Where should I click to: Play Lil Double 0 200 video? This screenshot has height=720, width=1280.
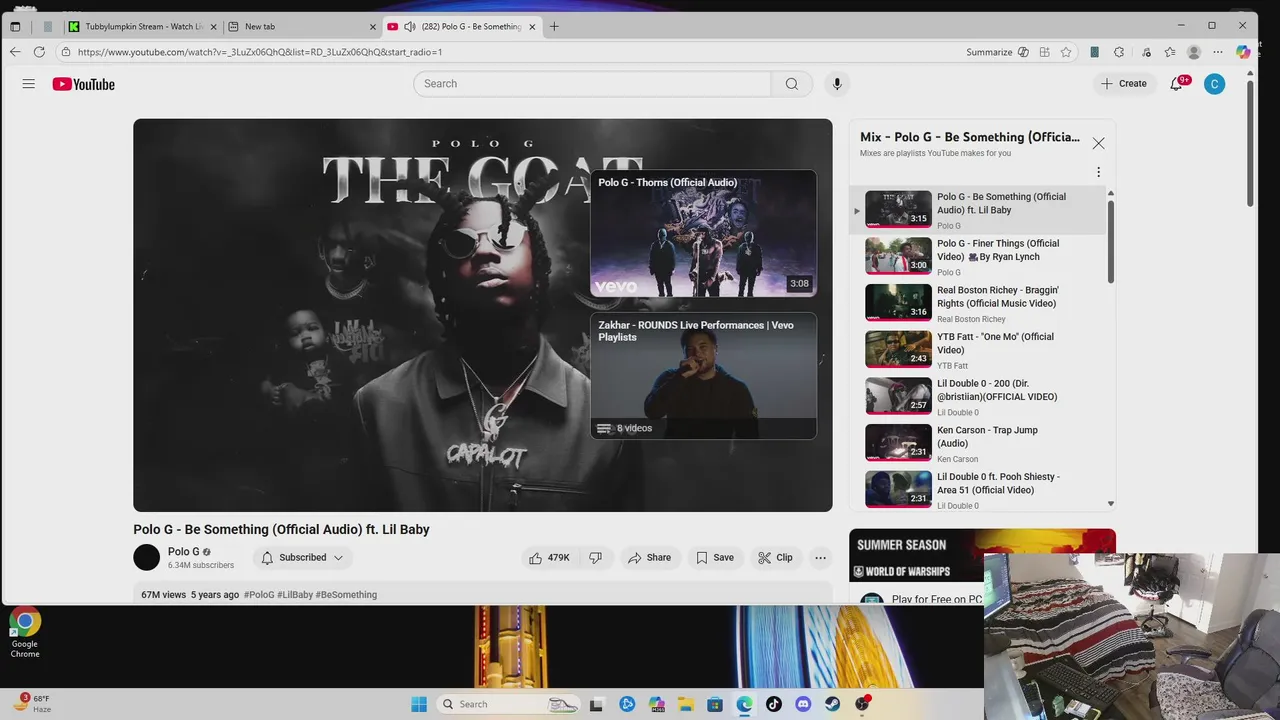click(x=978, y=397)
